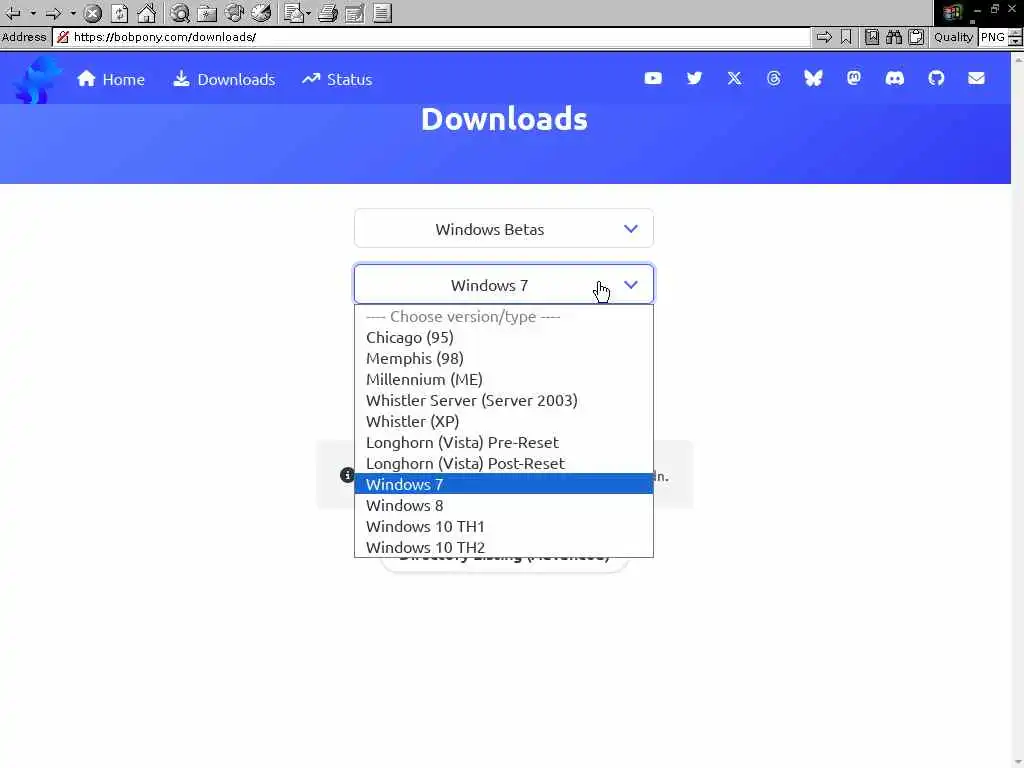Screen dimensions: 1024x768
Task: Select Windows 10 TH1 option
Action: [x=504, y=526]
